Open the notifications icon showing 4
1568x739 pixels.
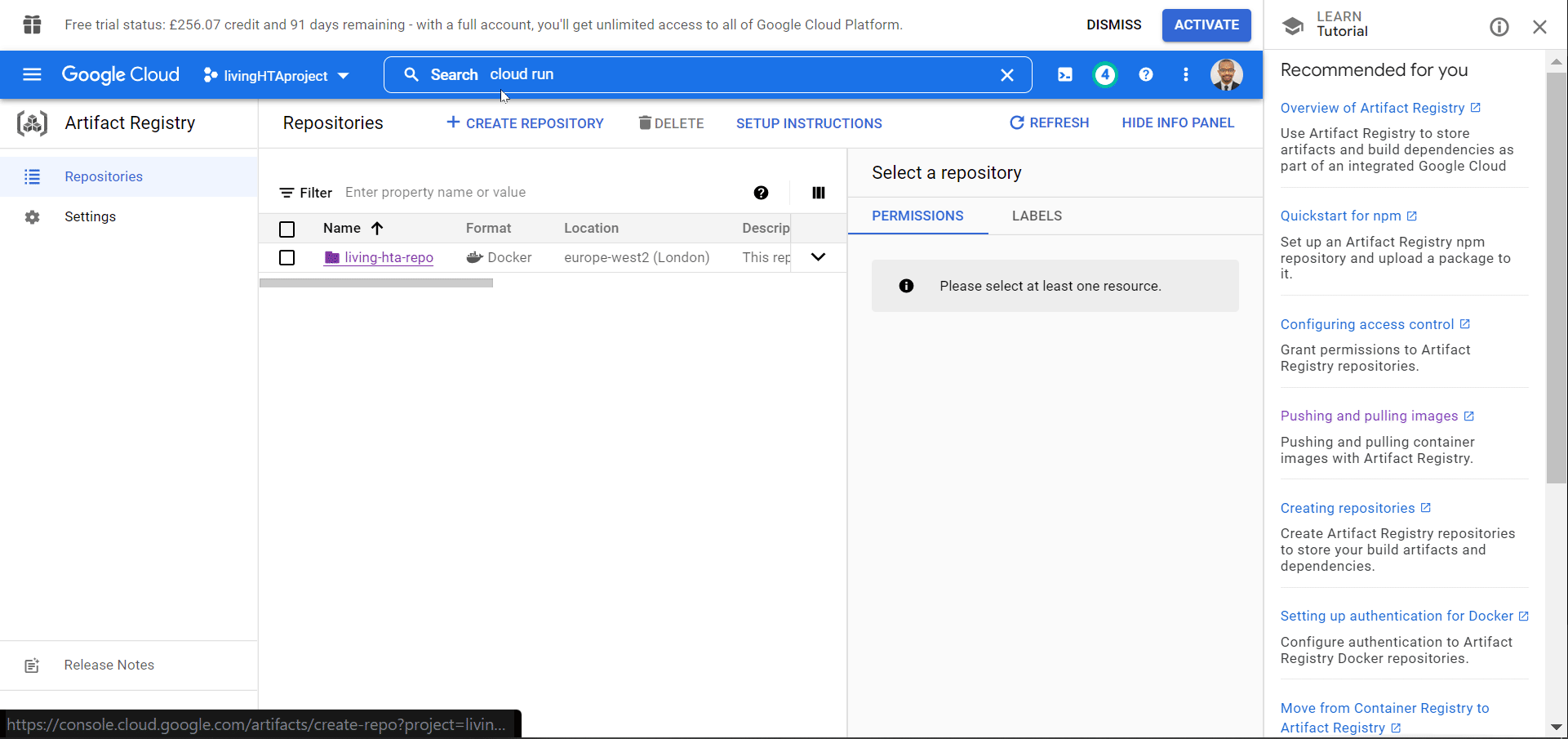point(1104,74)
